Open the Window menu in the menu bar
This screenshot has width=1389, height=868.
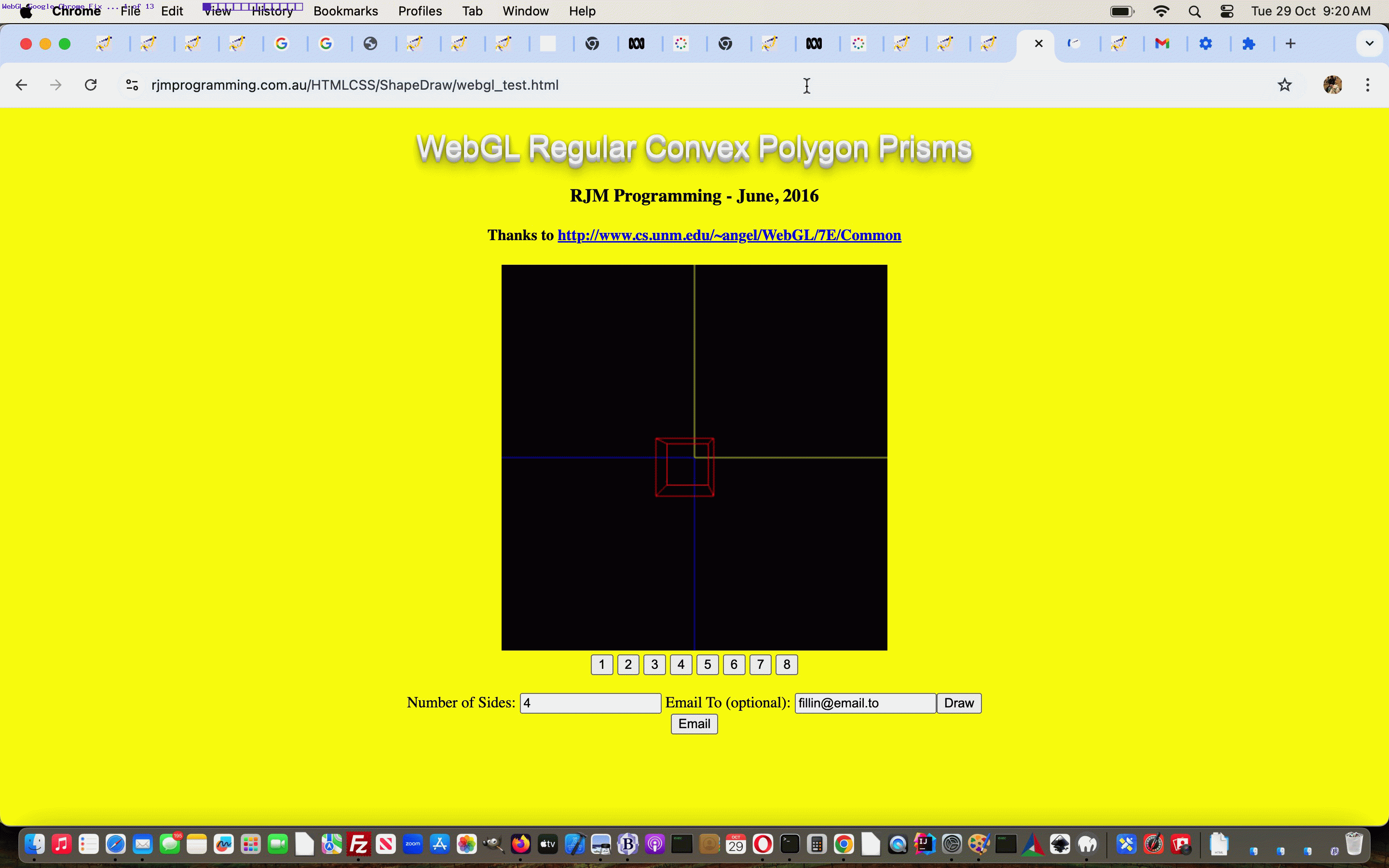tap(525, 11)
